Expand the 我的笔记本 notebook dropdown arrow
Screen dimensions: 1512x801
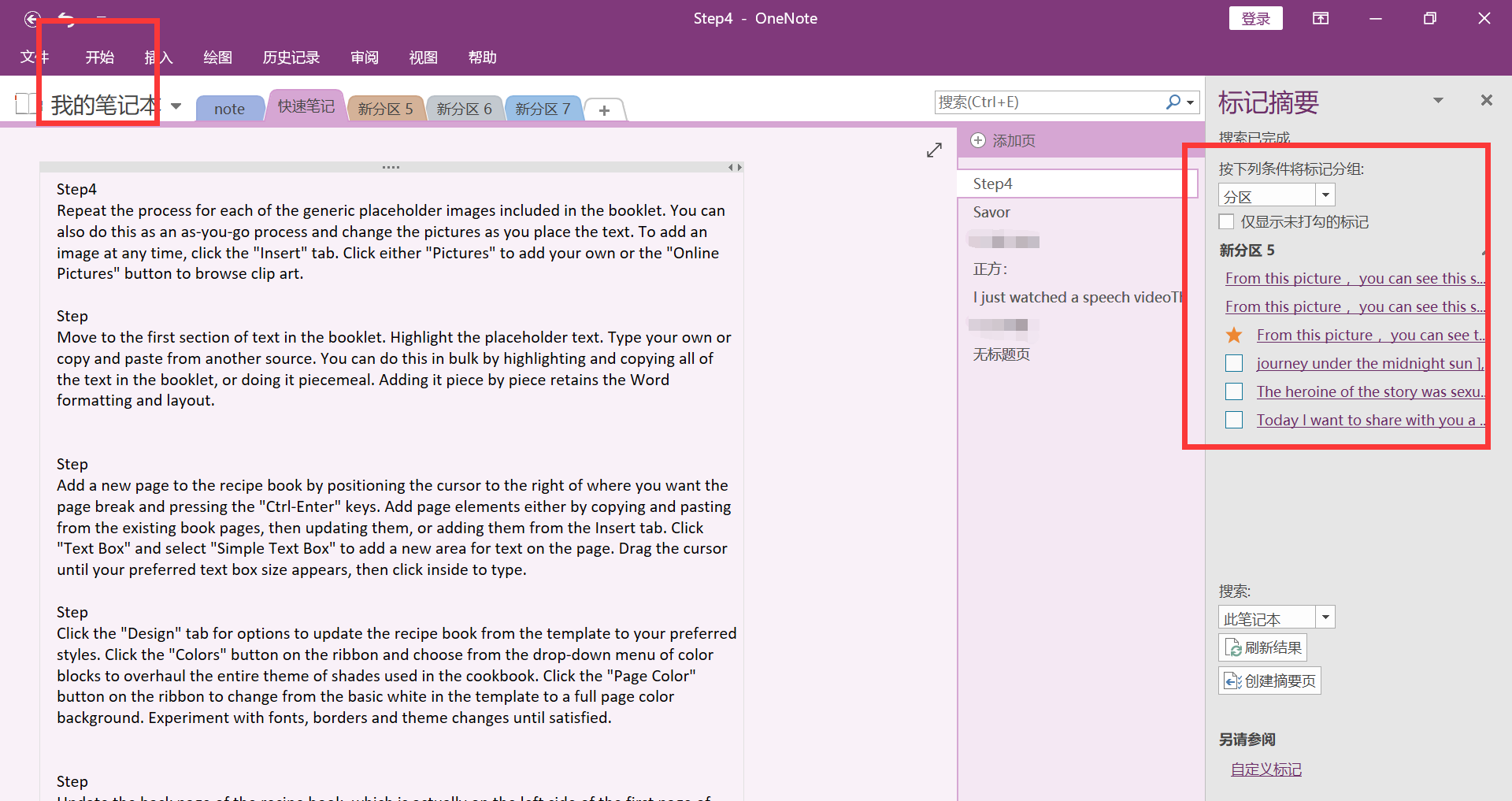point(175,106)
